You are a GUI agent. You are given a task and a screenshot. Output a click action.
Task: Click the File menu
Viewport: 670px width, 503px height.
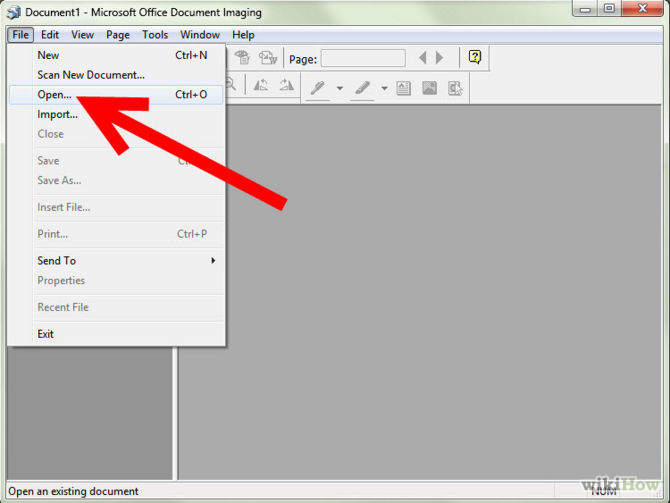[21, 35]
